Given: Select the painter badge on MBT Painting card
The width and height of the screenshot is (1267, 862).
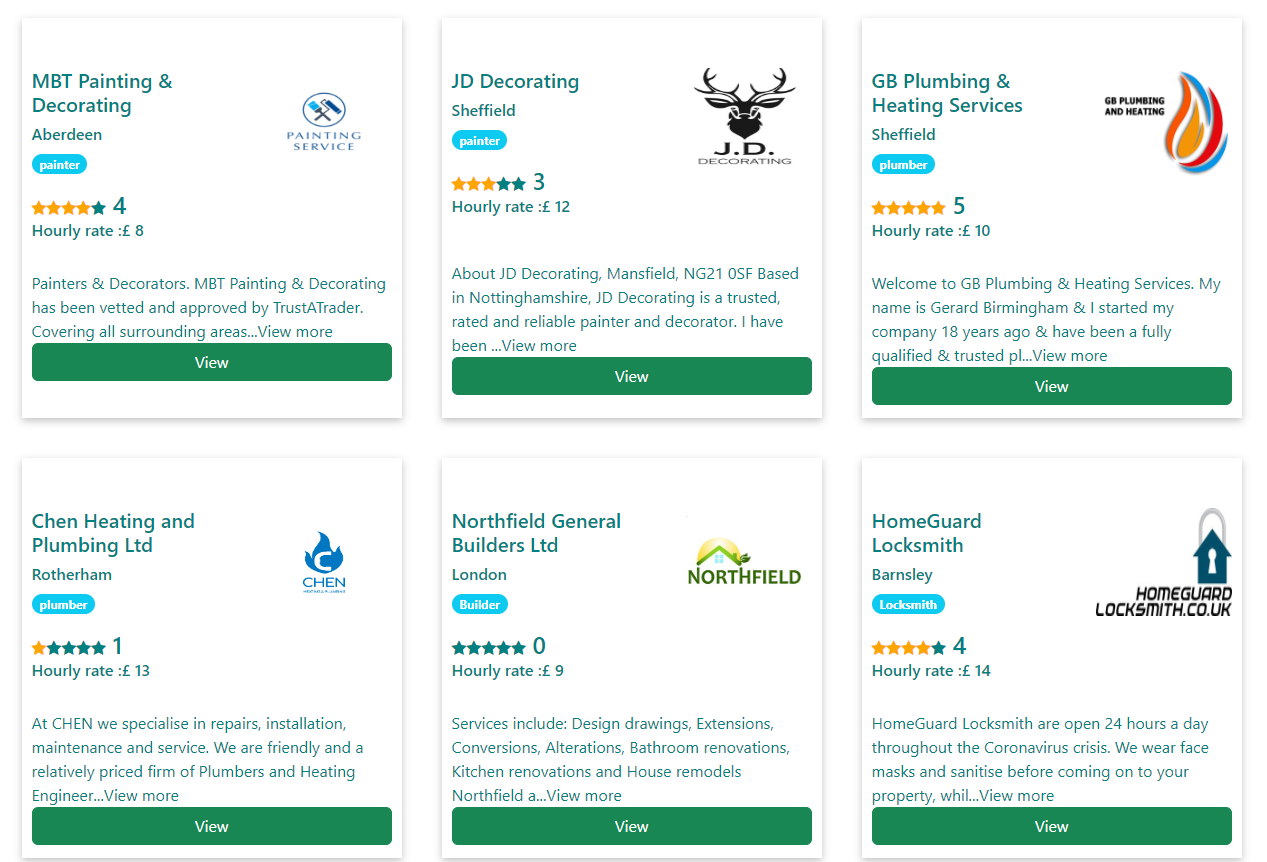Looking at the screenshot, I should (58, 163).
